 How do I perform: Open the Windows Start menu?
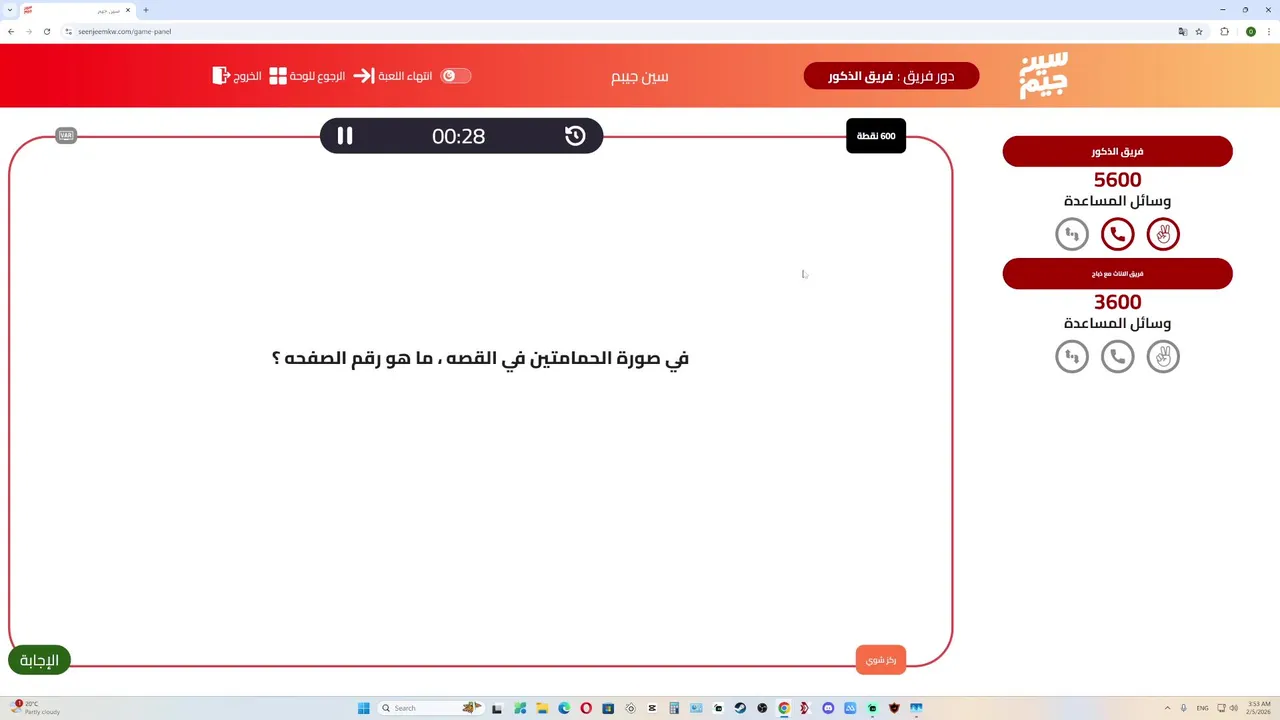pos(364,708)
